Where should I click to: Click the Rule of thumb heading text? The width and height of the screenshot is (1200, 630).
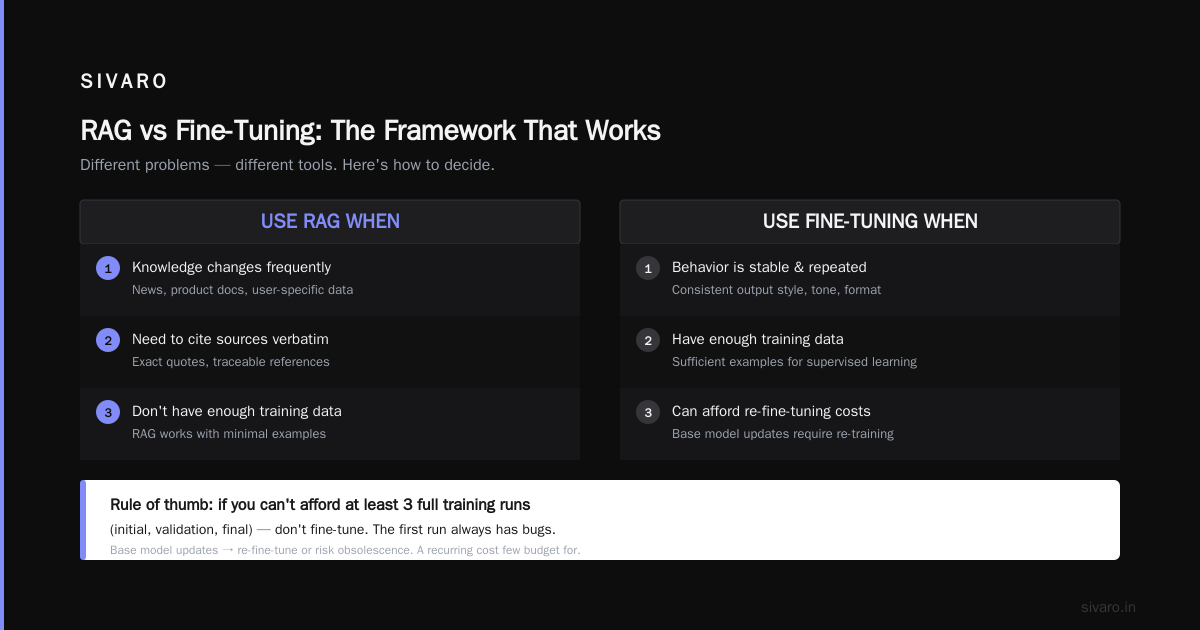(320, 504)
